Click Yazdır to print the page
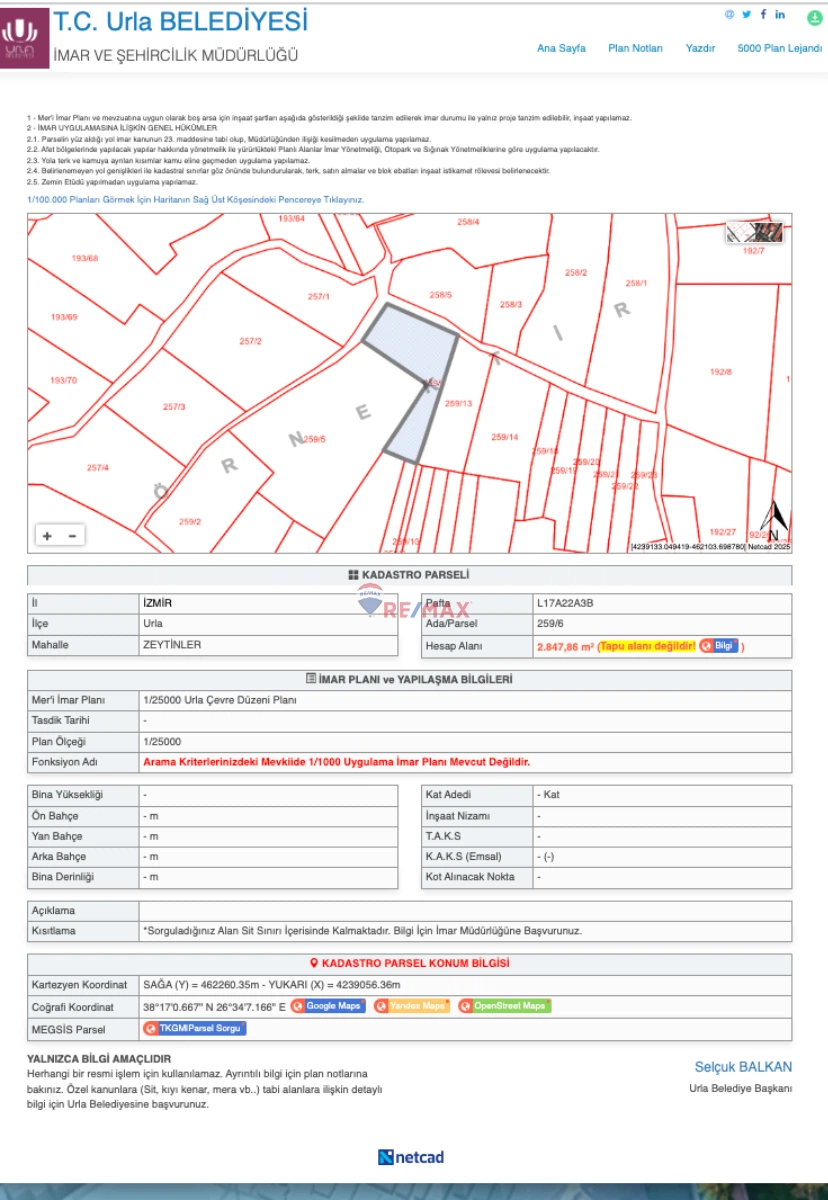Viewport: 828px width, 1200px height. click(700, 48)
